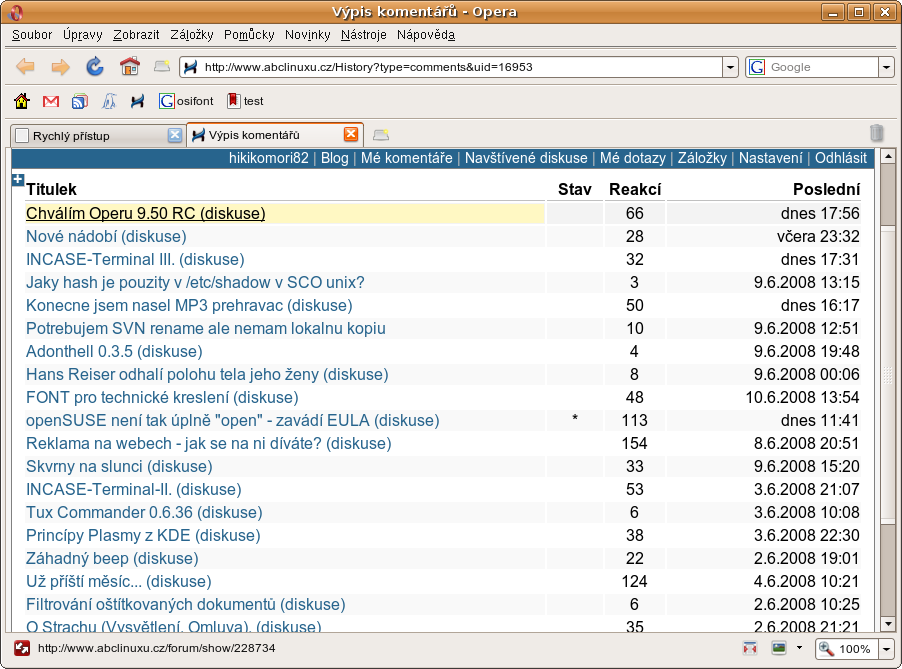Go to the Home page icon in toolbar
902x669 pixels.
pyautogui.click(x=129, y=67)
